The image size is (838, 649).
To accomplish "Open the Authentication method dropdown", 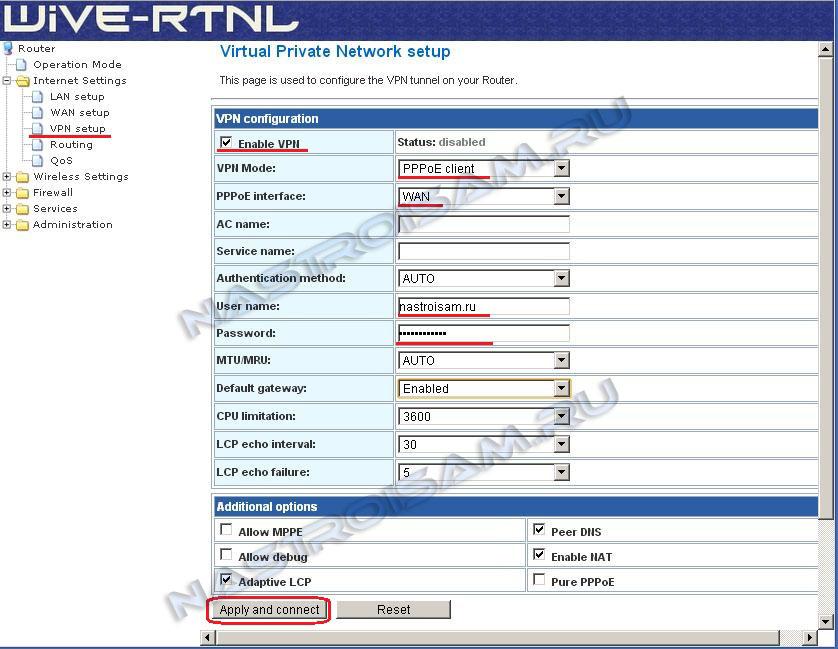I will click(561, 279).
